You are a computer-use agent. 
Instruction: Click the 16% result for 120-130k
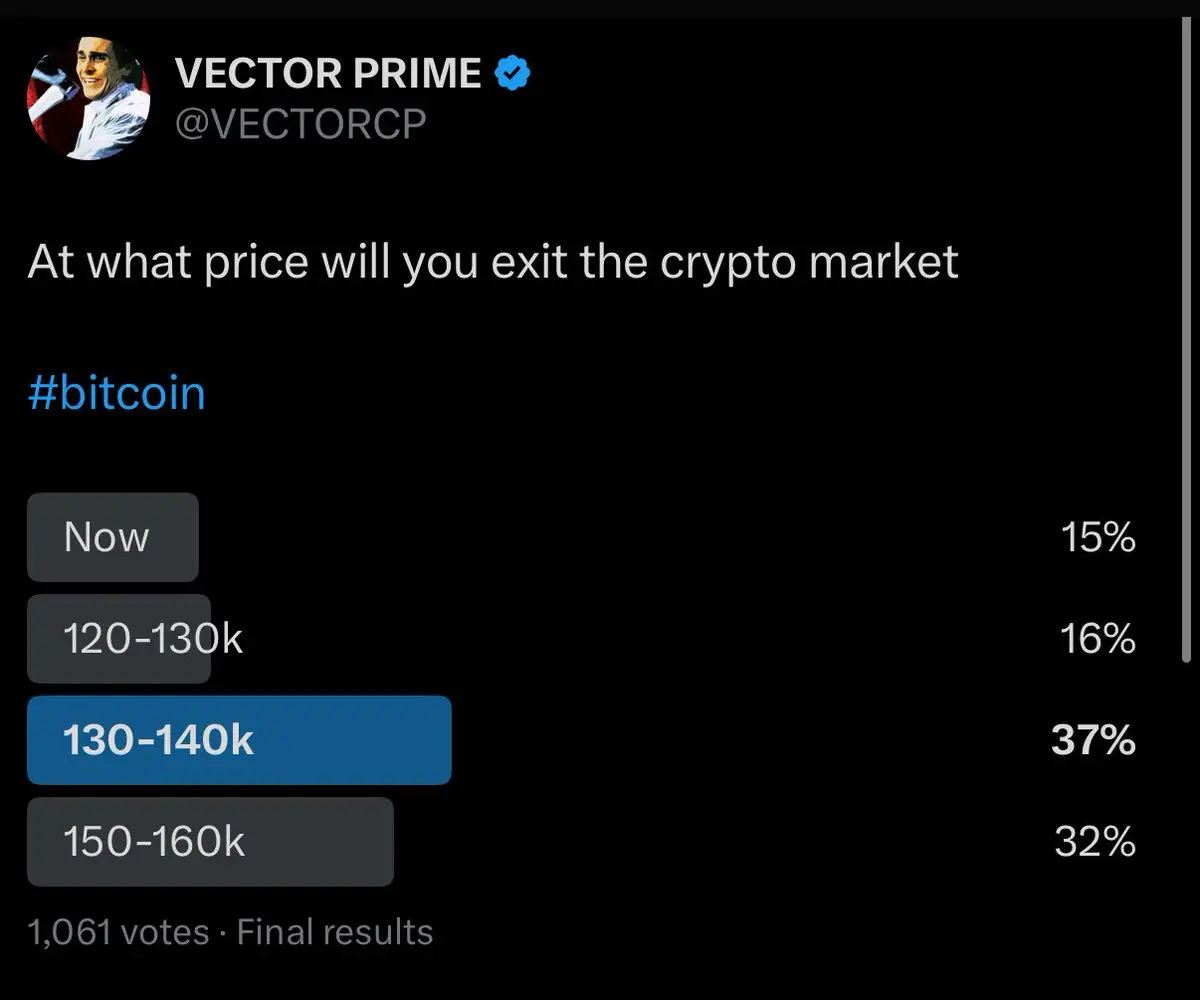(x=1097, y=639)
